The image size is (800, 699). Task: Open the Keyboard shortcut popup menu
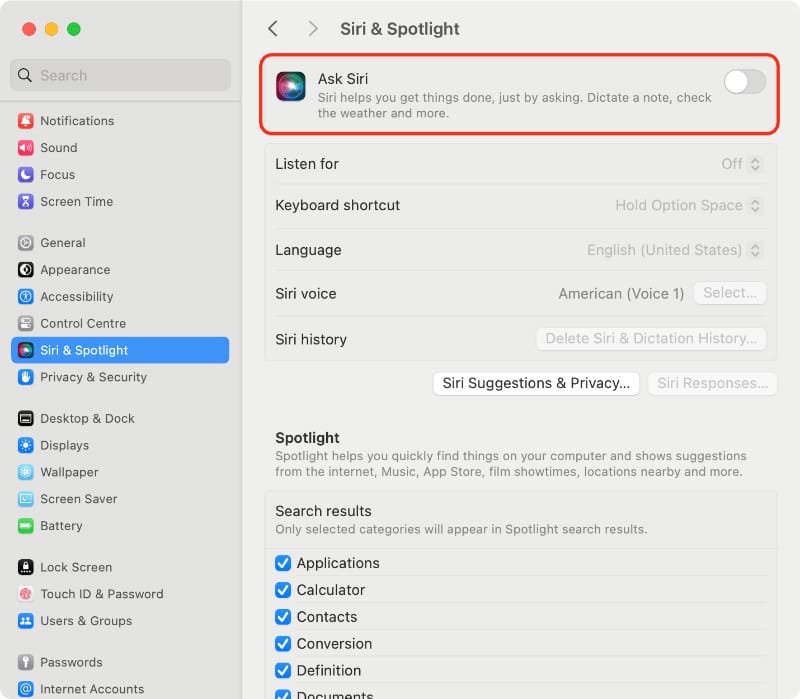click(689, 206)
